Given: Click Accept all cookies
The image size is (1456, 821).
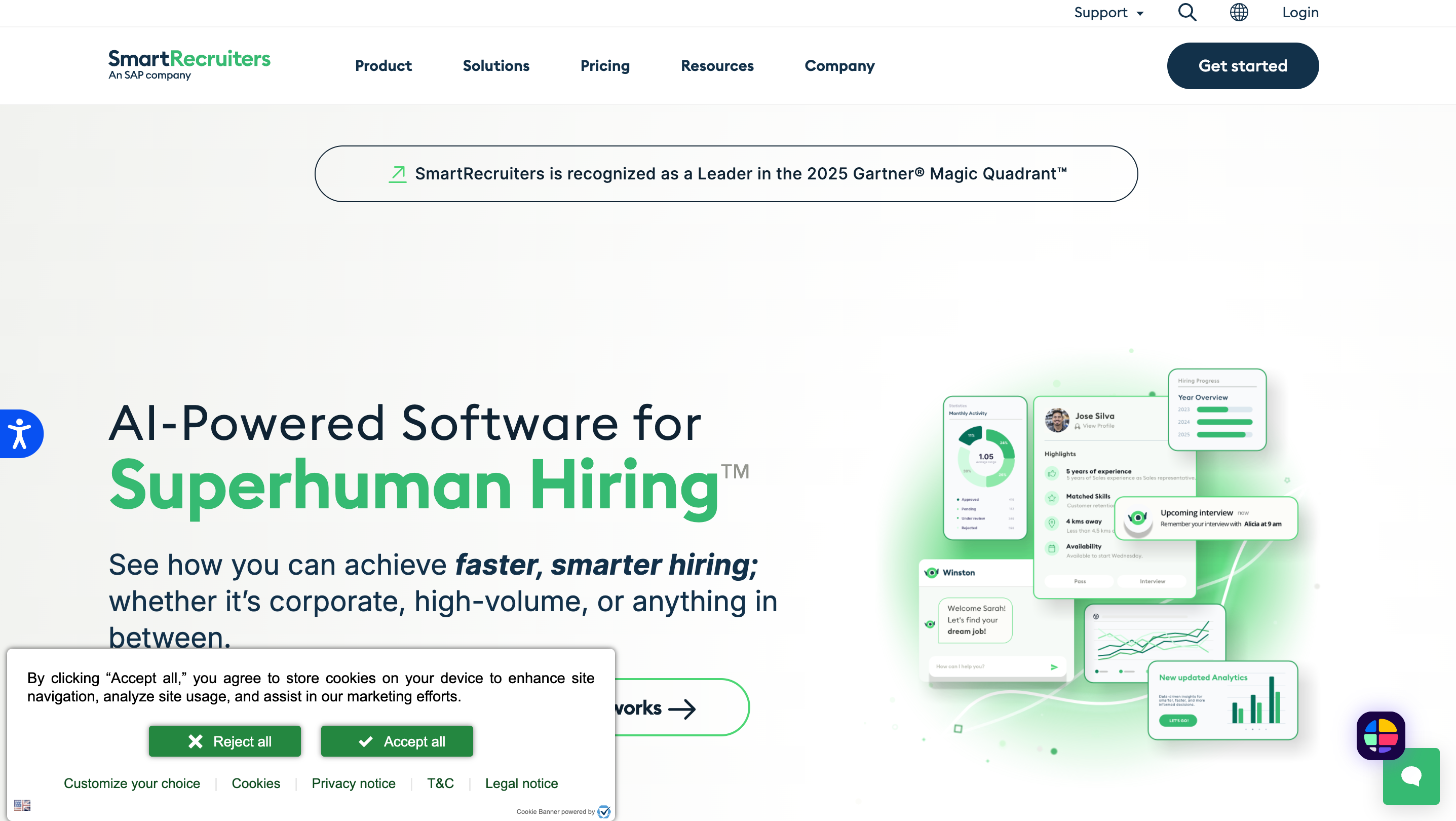Looking at the screenshot, I should pos(397,741).
